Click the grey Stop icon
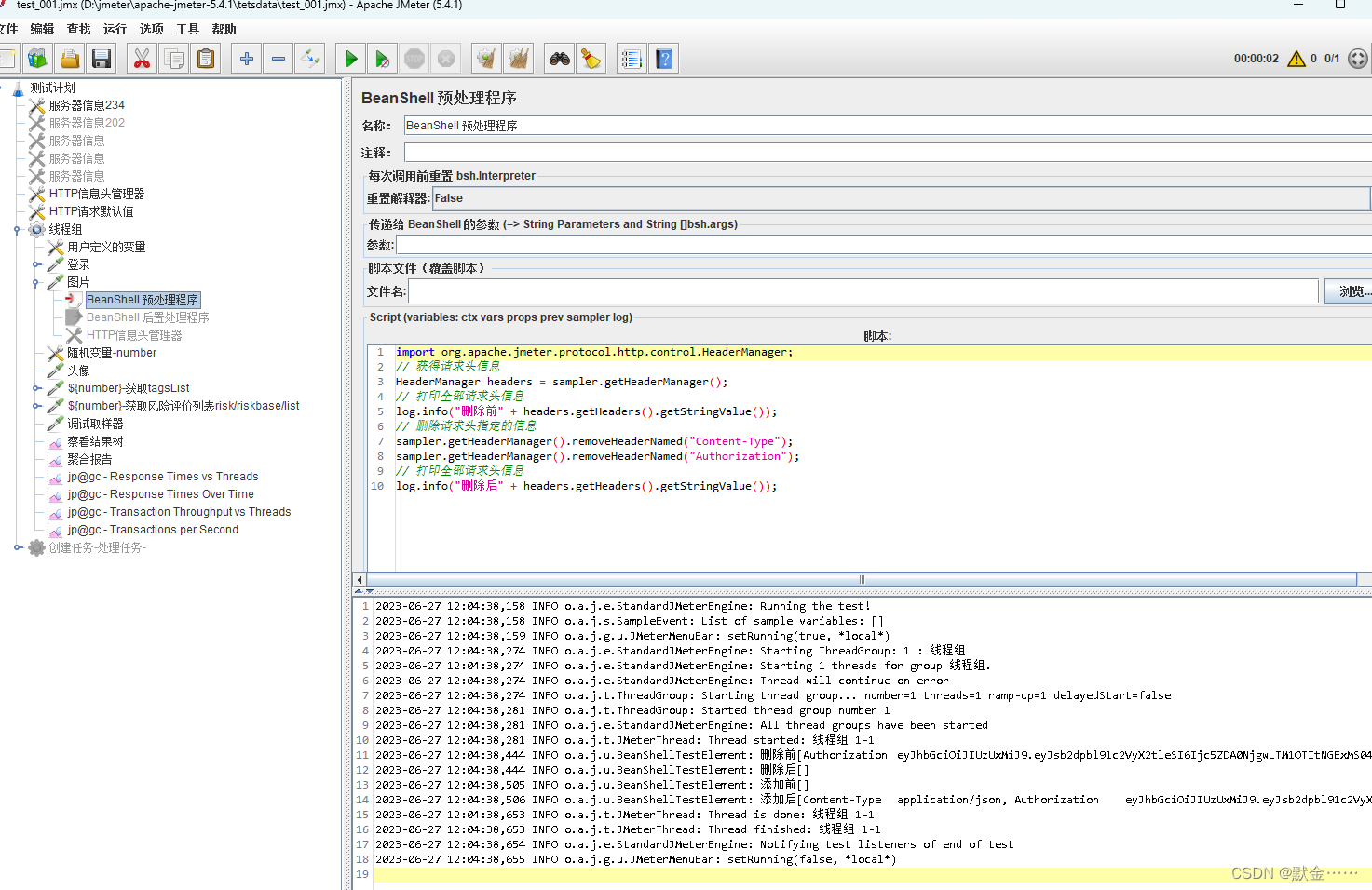This screenshot has height=890, width=1372. [414, 59]
